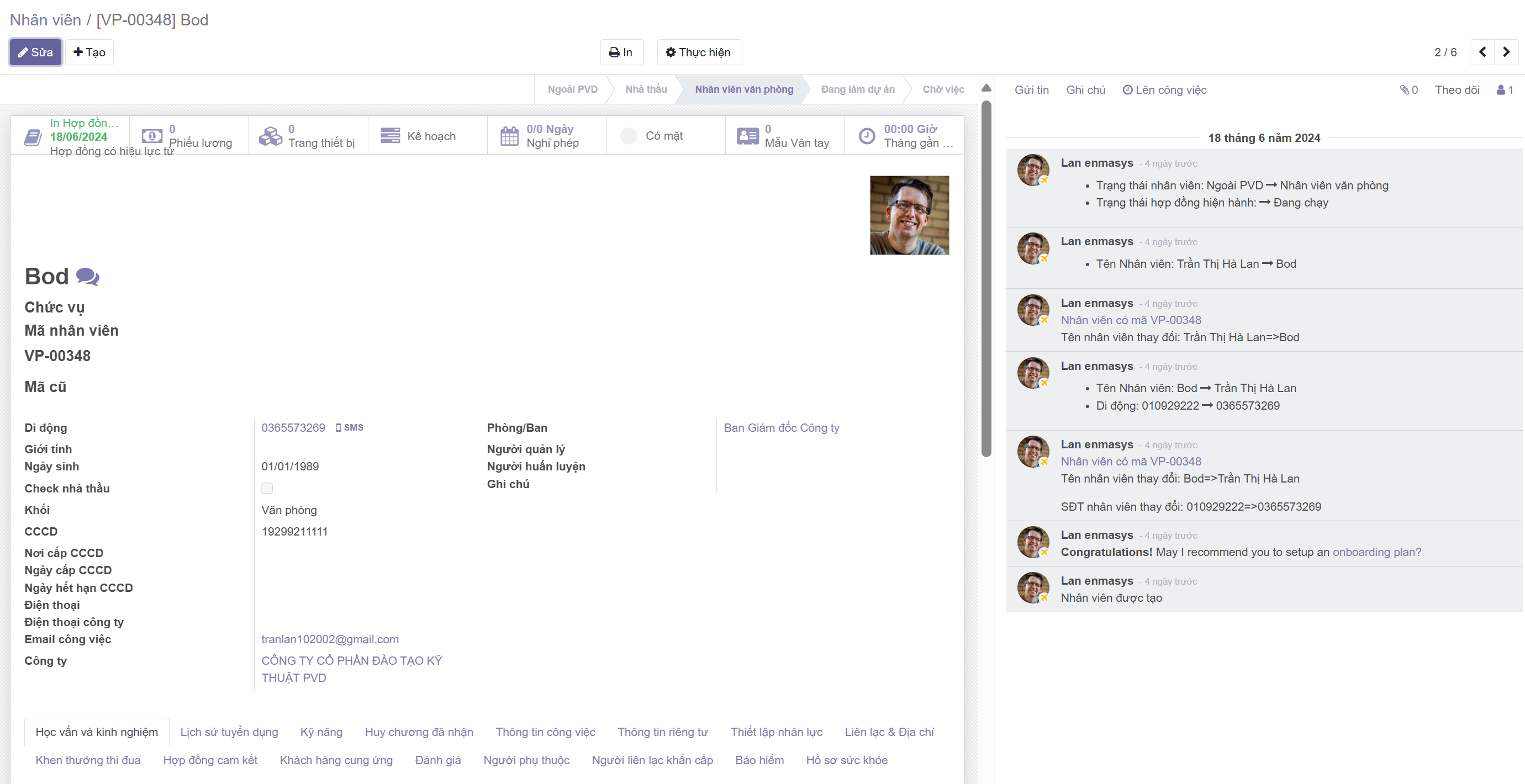Set status to Đang làm dự án
This screenshot has height=784, width=1525.
pos(857,89)
